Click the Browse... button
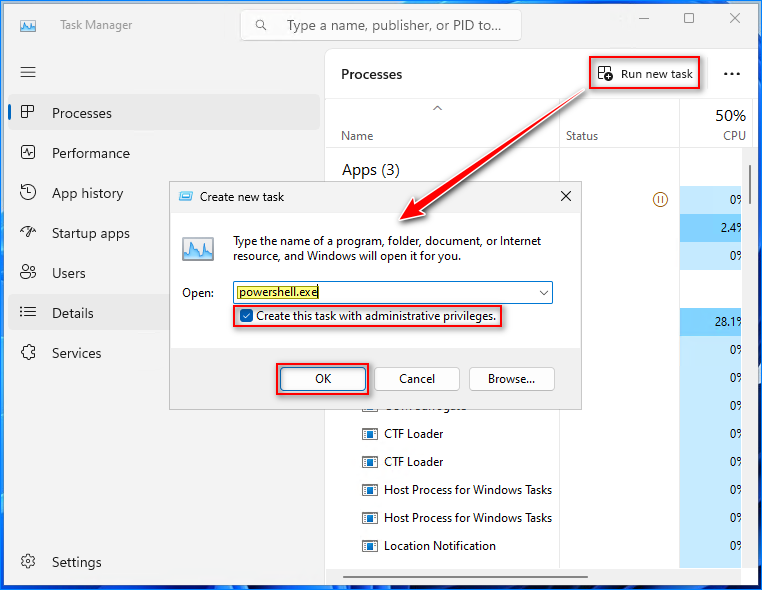This screenshot has height=590, width=762. pyautogui.click(x=511, y=379)
